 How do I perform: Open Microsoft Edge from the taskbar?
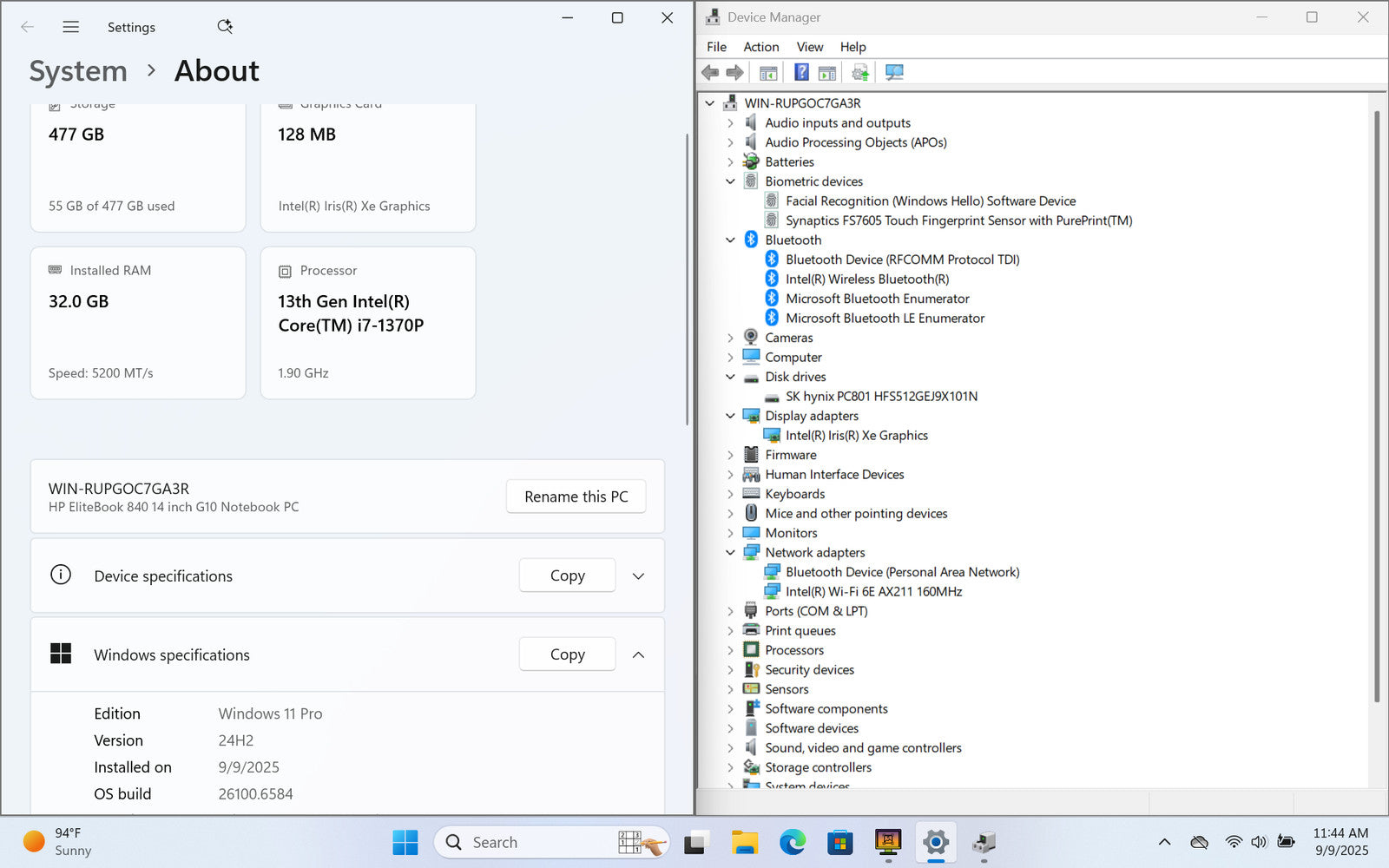point(792,842)
